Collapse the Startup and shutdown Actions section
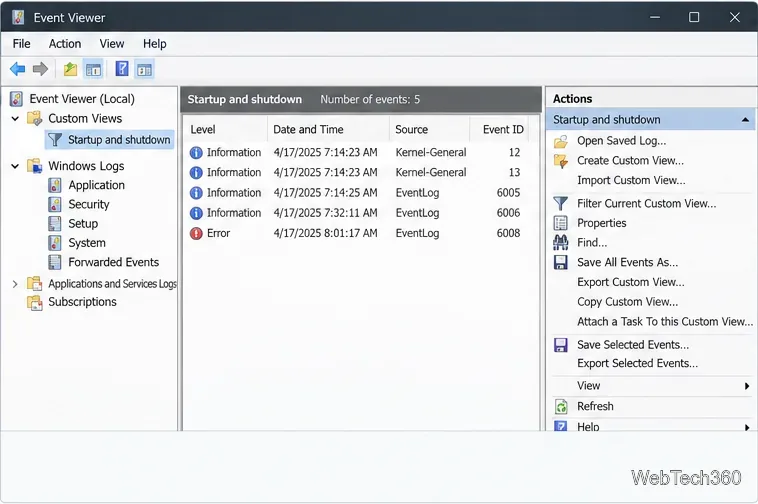The height and width of the screenshot is (504, 758). (745, 120)
